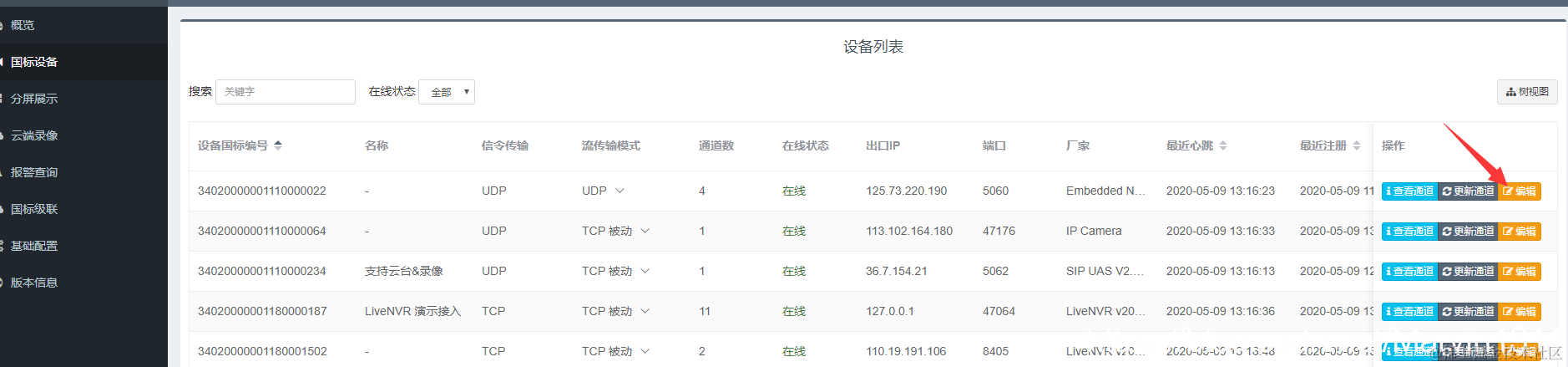1568x367 pixels.
Task: Click 信令传输 column header
Action: click(x=505, y=145)
